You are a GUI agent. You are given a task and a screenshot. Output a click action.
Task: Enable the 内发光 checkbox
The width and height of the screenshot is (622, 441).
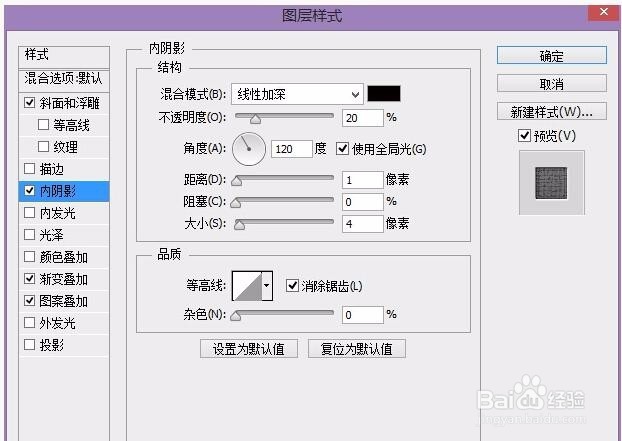click(30, 213)
